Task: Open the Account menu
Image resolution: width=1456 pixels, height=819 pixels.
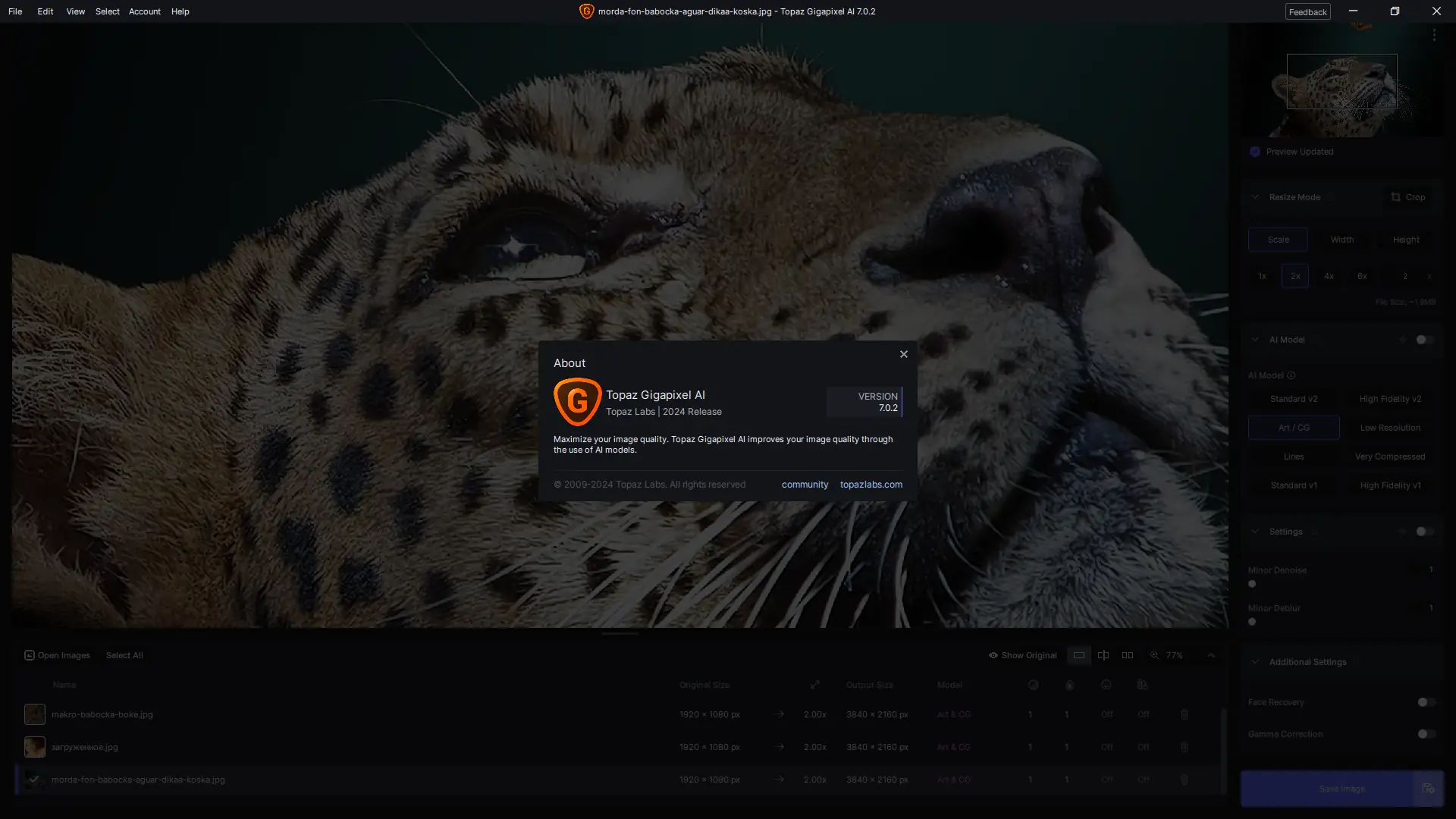Action: (144, 11)
